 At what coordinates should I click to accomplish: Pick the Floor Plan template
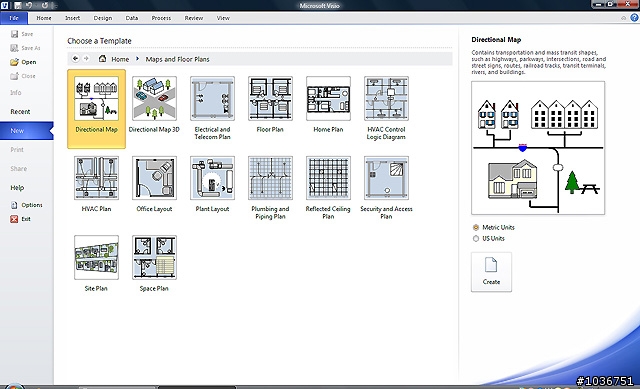270,104
